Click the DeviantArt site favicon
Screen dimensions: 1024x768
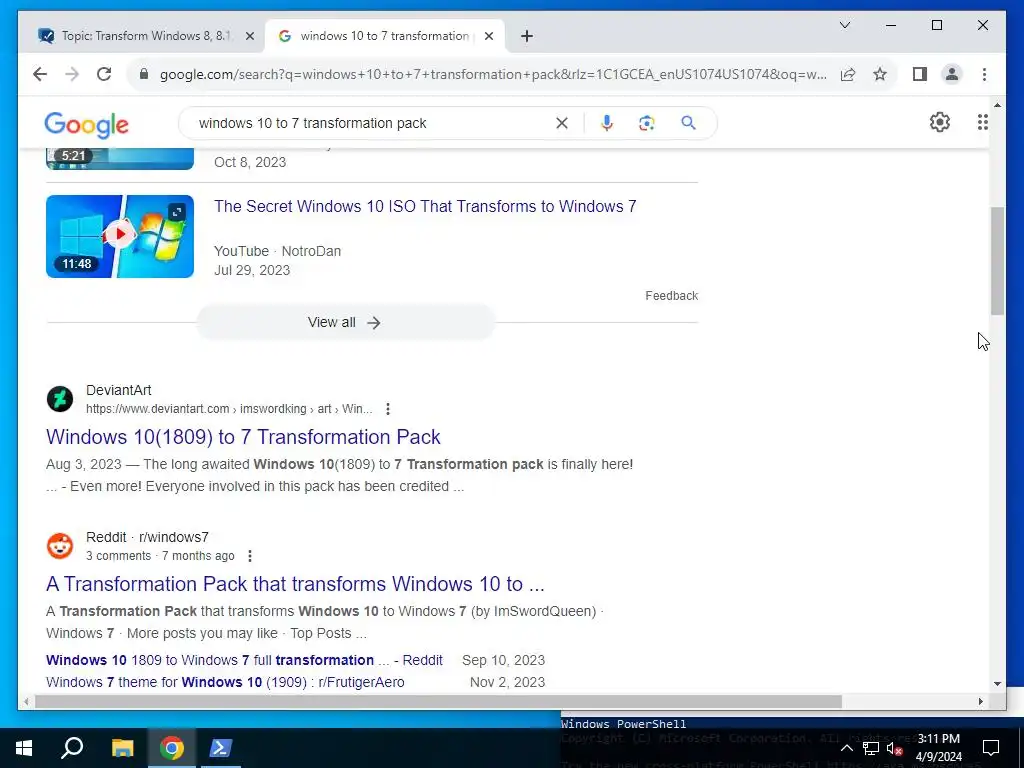(x=59, y=399)
